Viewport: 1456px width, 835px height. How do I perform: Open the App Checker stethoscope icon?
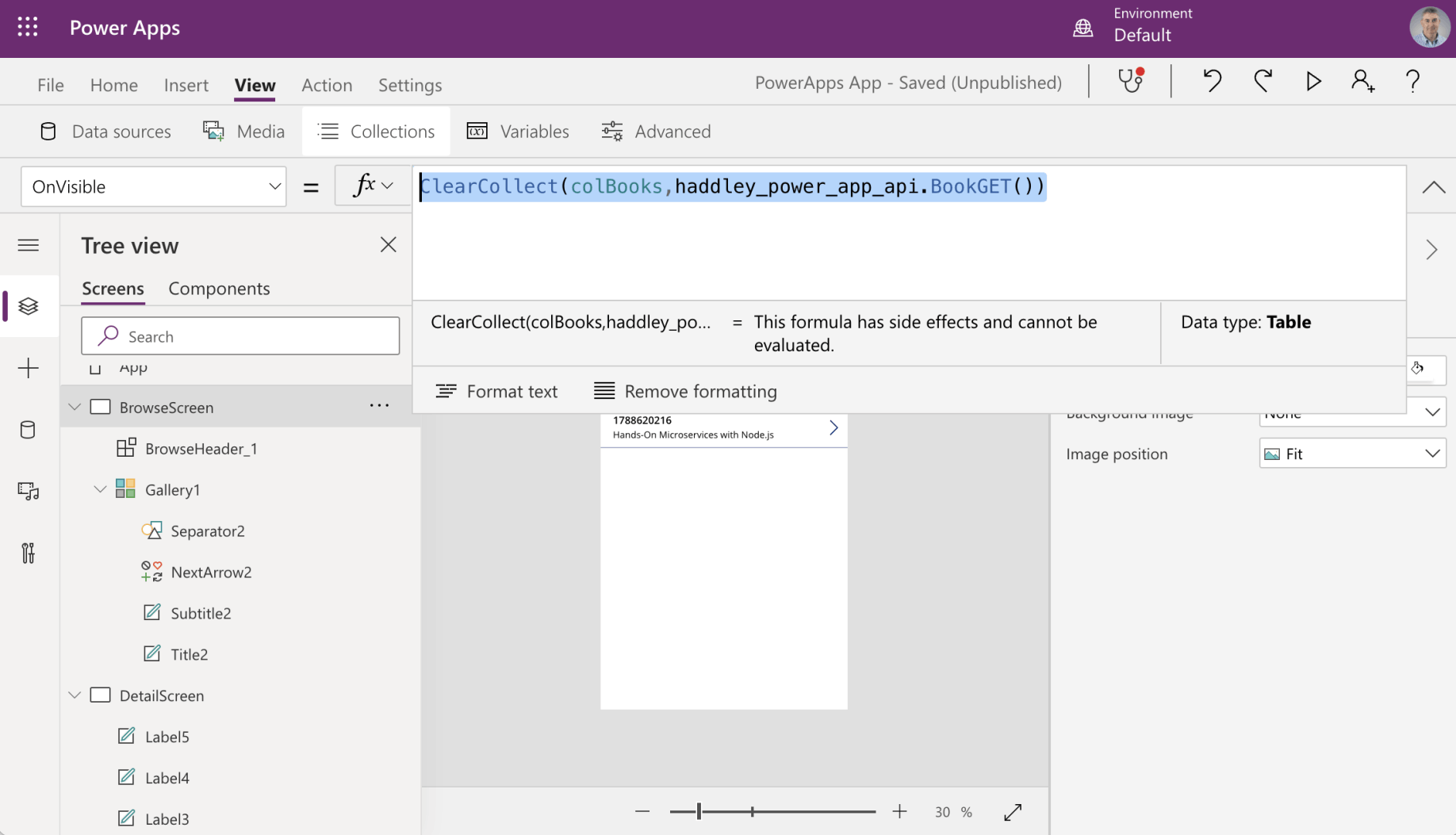1130,81
